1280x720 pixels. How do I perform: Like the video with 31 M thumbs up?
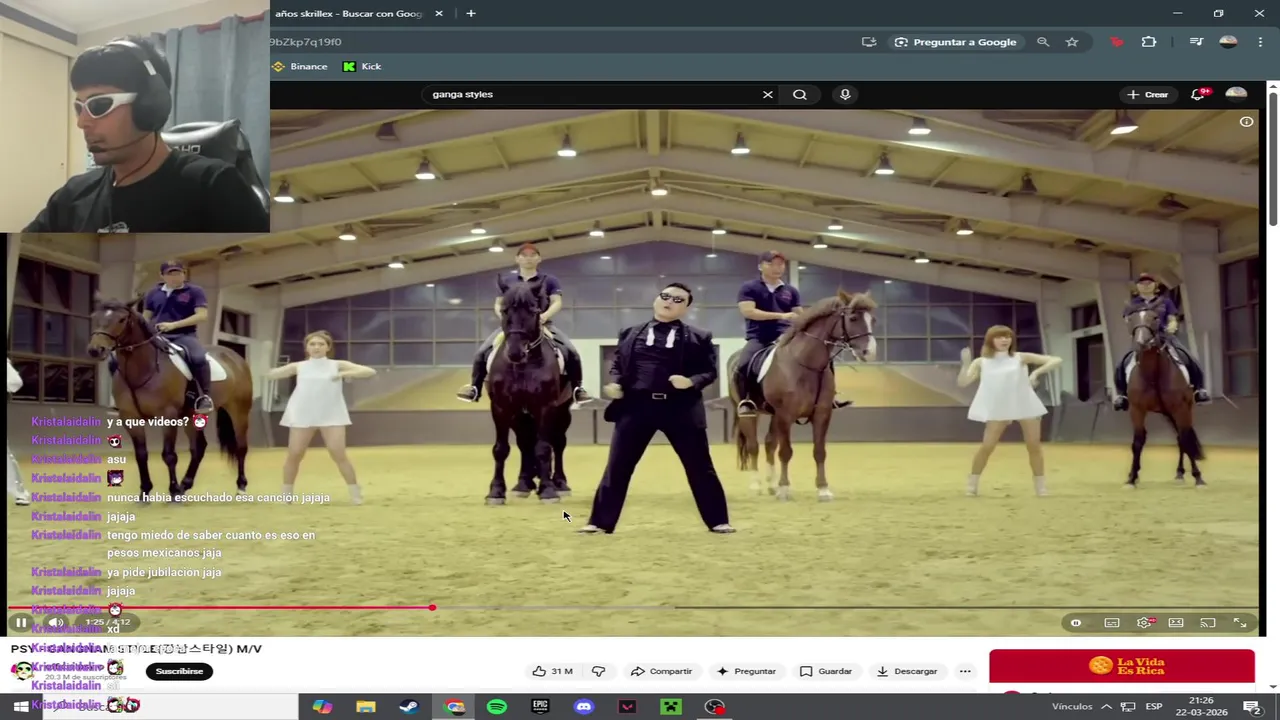pyautogui.click(x=552, y=671)
